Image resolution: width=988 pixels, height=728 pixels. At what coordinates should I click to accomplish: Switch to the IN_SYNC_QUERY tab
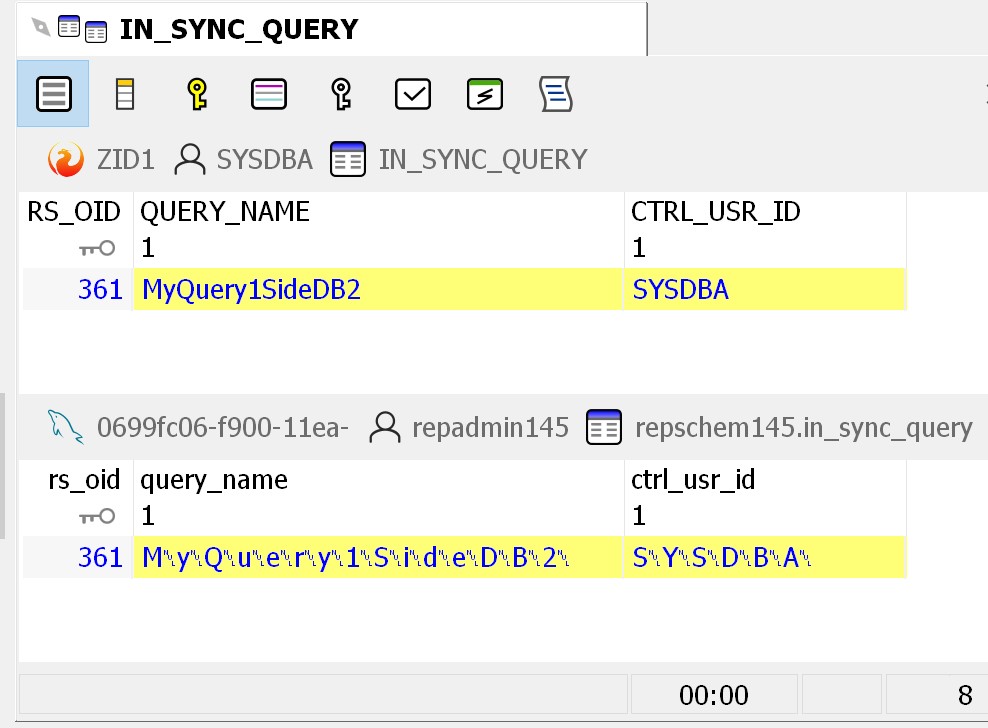pyautogui.click(x=238, y=30)
